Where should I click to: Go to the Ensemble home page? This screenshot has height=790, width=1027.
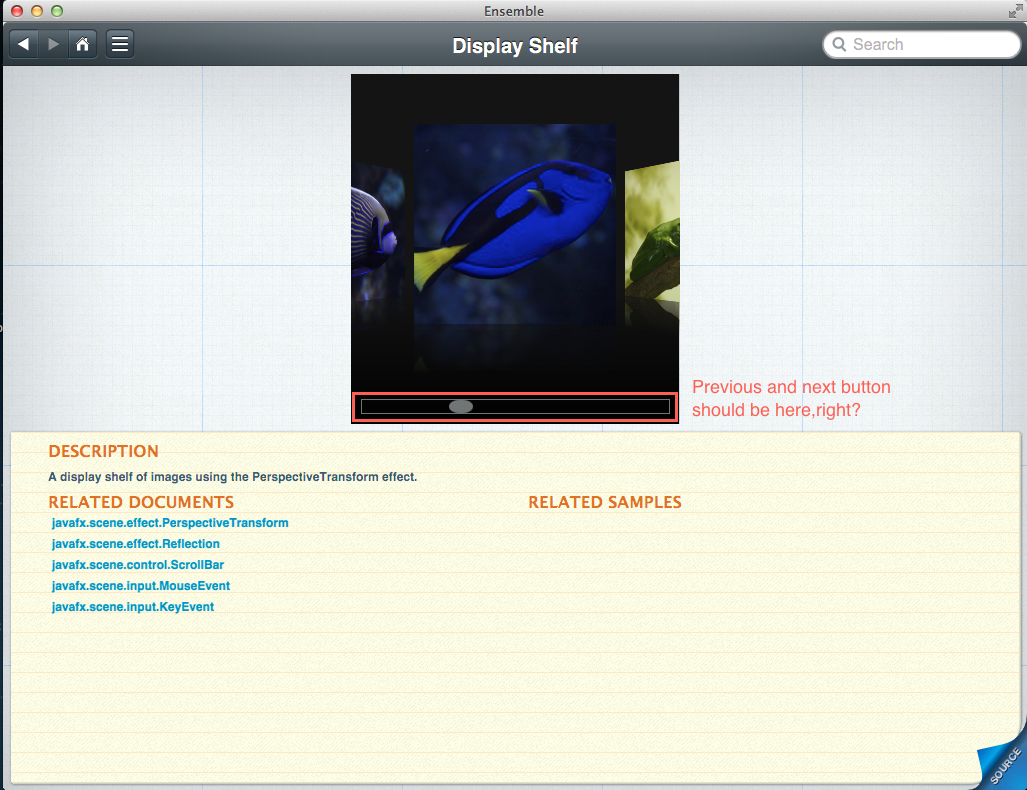click(82, 44)
